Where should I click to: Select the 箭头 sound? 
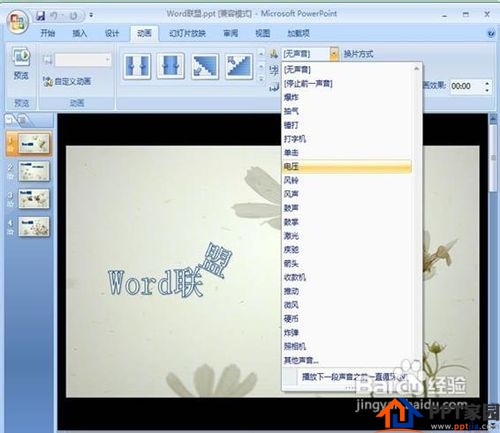coord(347,263)
